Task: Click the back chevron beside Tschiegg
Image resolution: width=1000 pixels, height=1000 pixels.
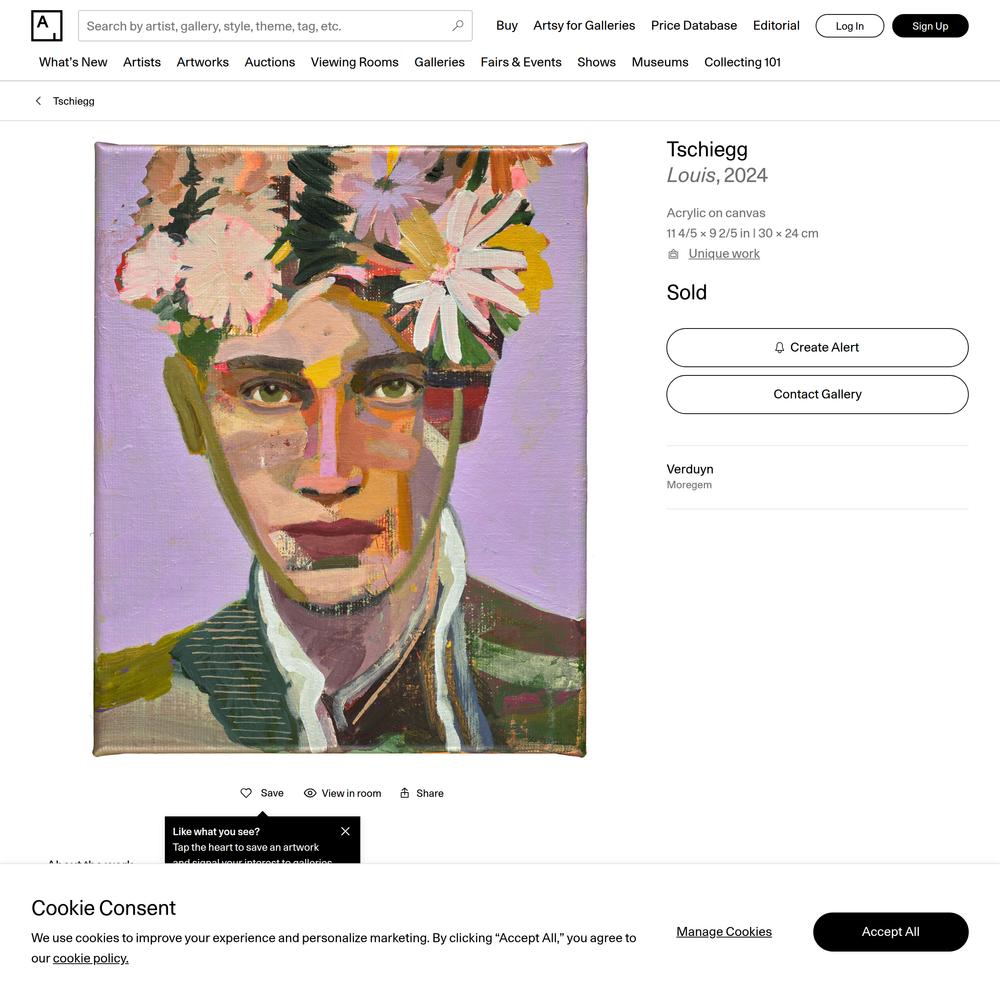Action: coord(38,101)
